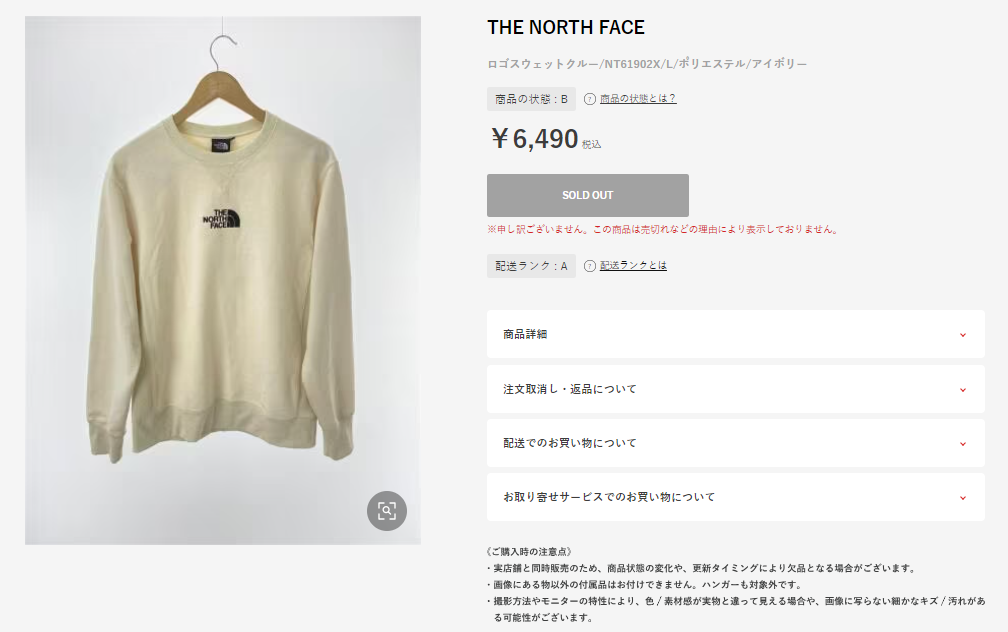The image size is (1008, 632).
Task: Click red chevron on 注文取消し・返品について row
Action: tap(962, 390)
